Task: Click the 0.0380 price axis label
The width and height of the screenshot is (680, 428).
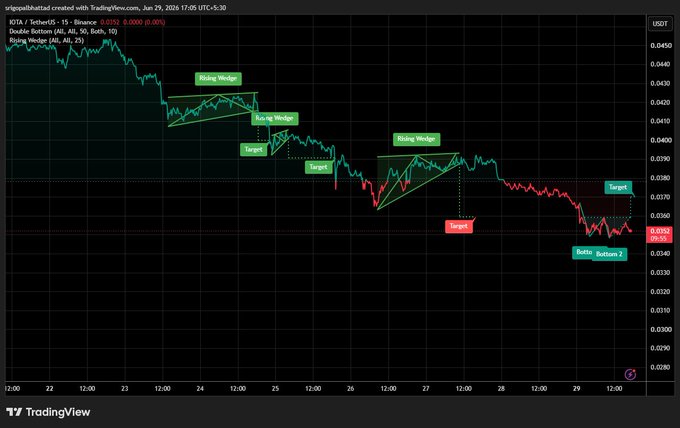Action: tap(660, 178)
